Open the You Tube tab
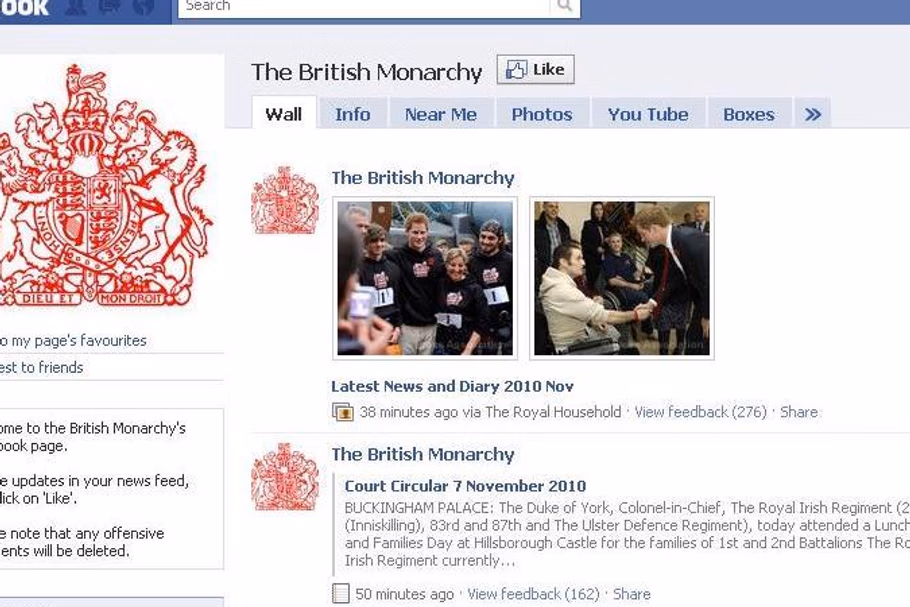 (x=648, y=114)
